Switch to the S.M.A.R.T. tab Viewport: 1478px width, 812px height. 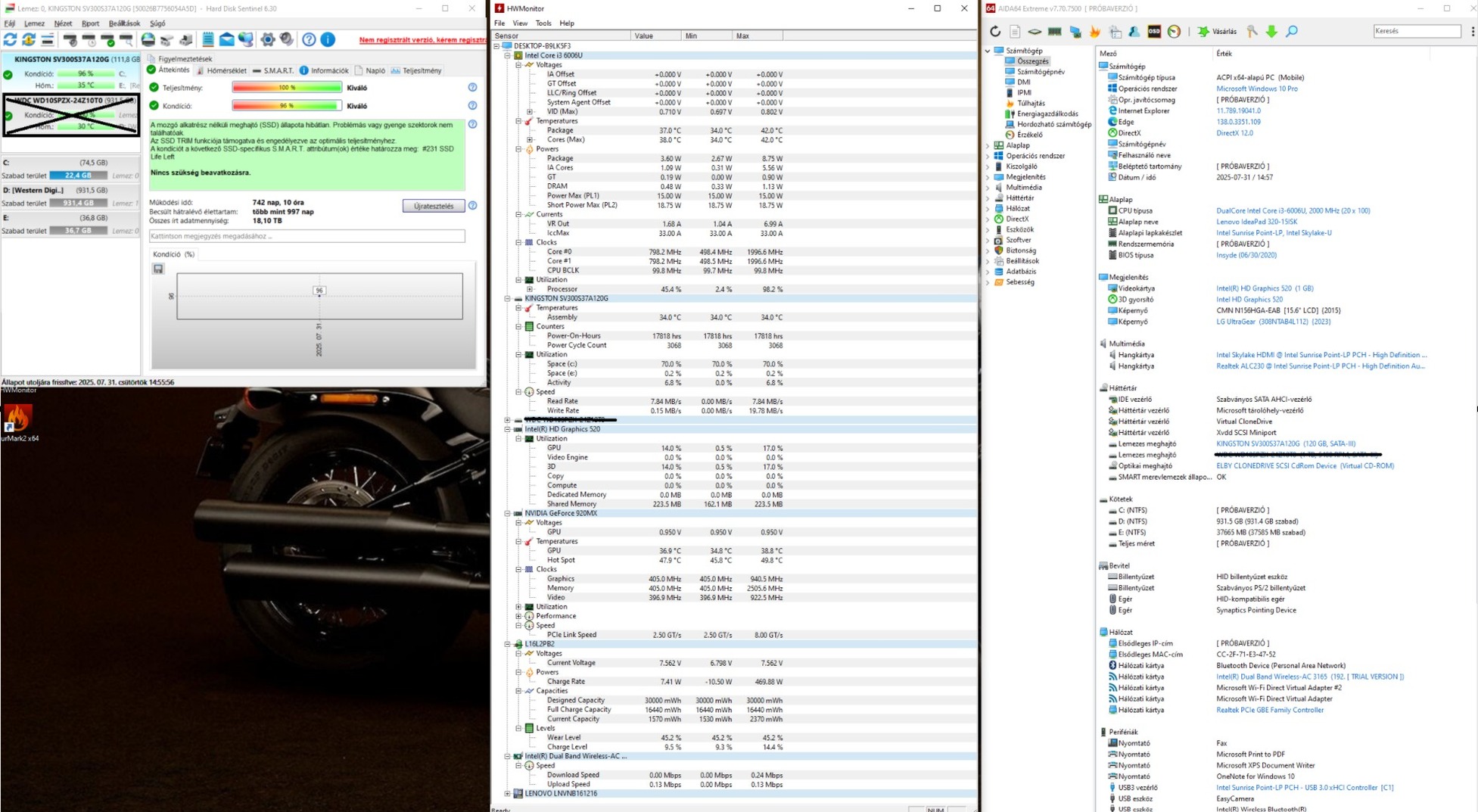272,70
